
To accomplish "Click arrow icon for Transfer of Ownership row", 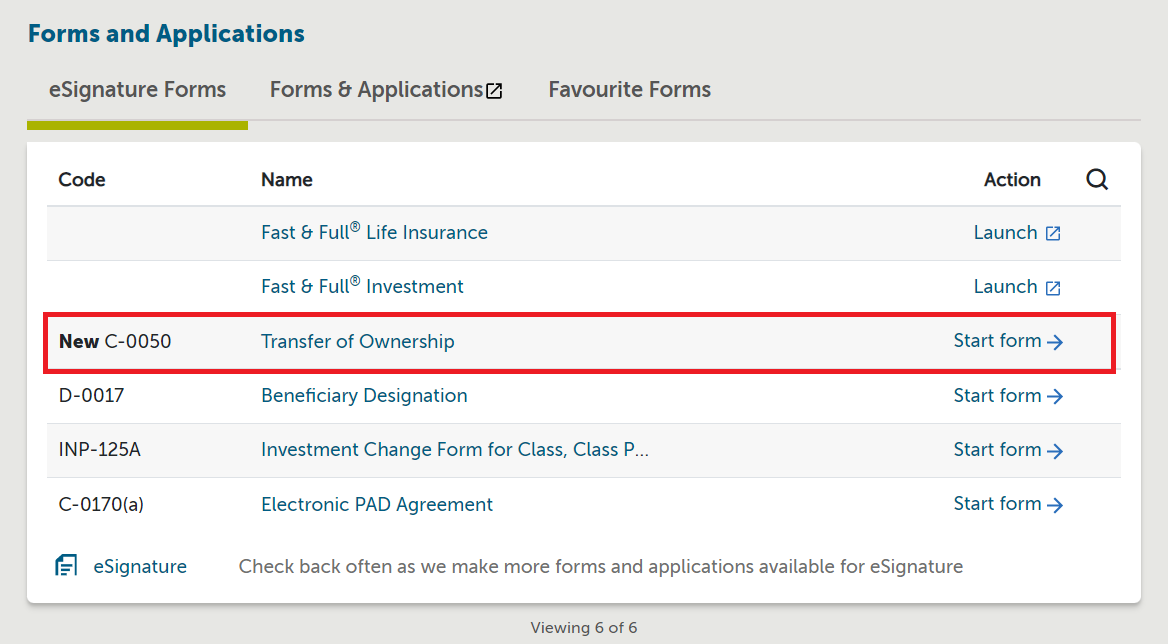I will (x=1055, y=342).
